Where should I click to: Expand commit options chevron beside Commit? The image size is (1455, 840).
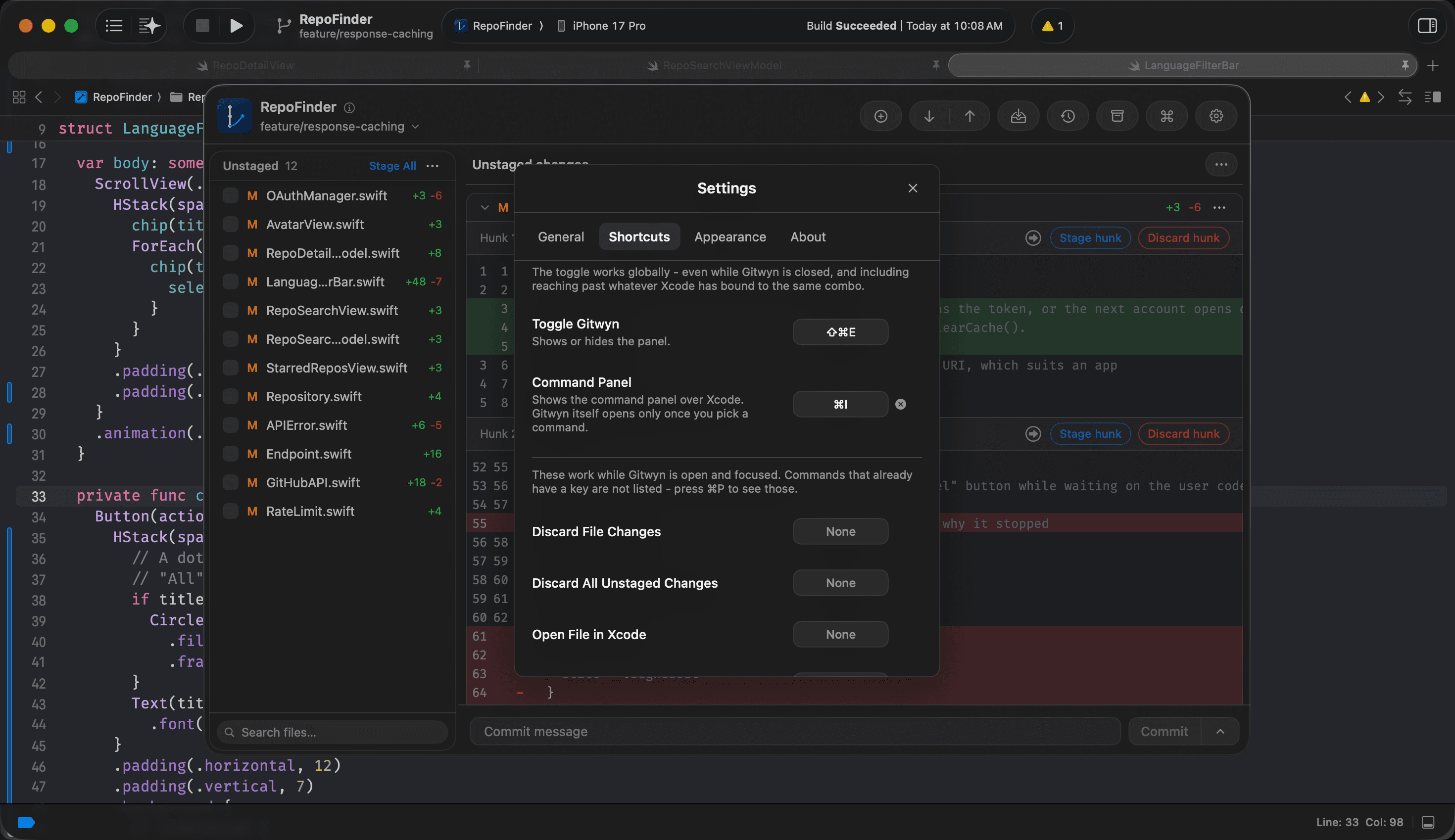[1220, 732]
